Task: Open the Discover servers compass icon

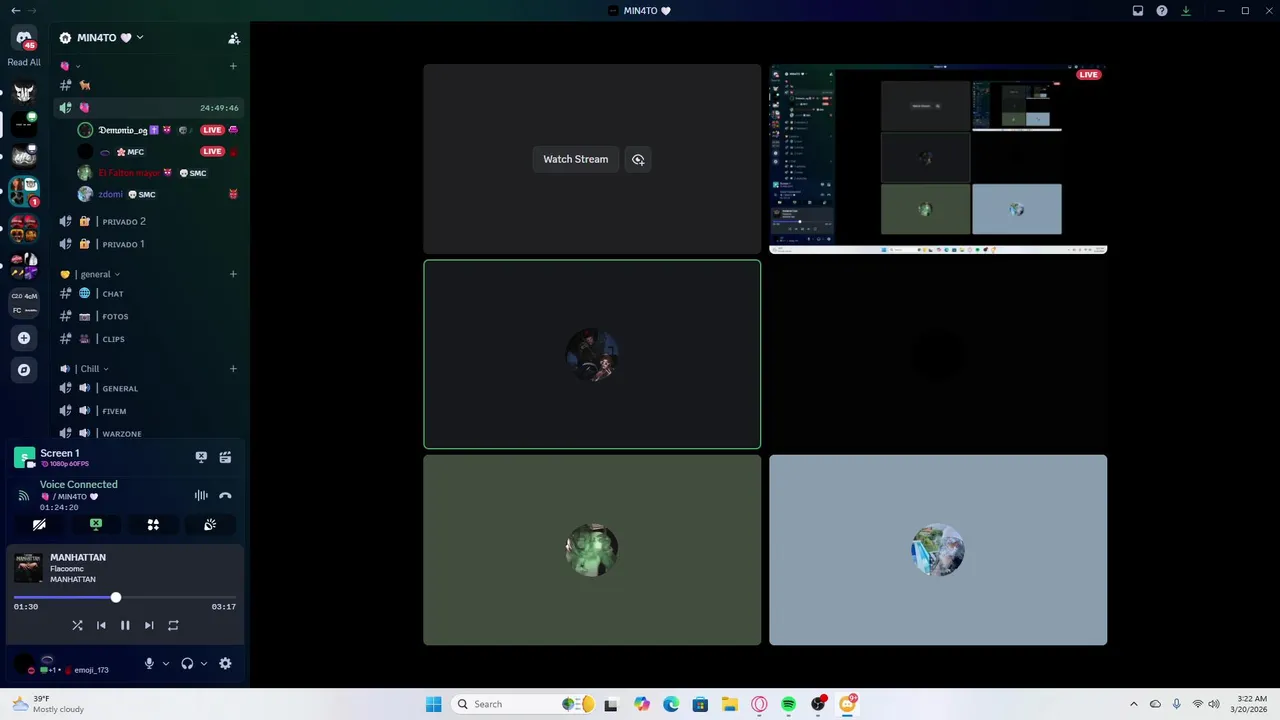Action: tap(24, 370)
